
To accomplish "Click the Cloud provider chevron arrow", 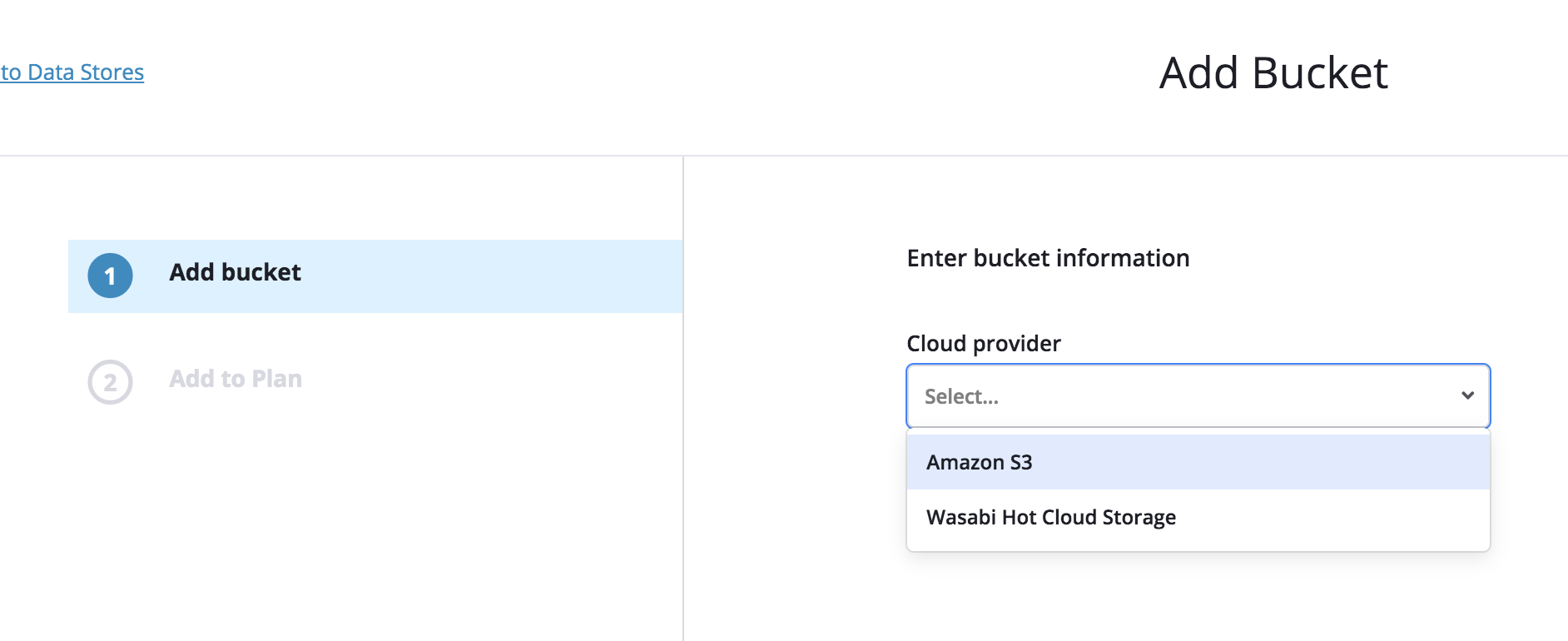I will point(1467,395).
